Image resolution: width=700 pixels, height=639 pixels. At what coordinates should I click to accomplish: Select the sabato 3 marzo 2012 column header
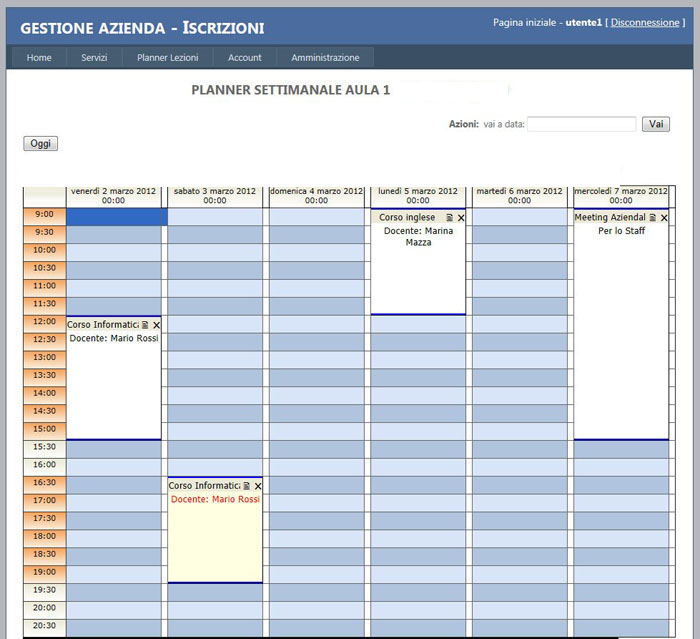[x=215, y=196]
